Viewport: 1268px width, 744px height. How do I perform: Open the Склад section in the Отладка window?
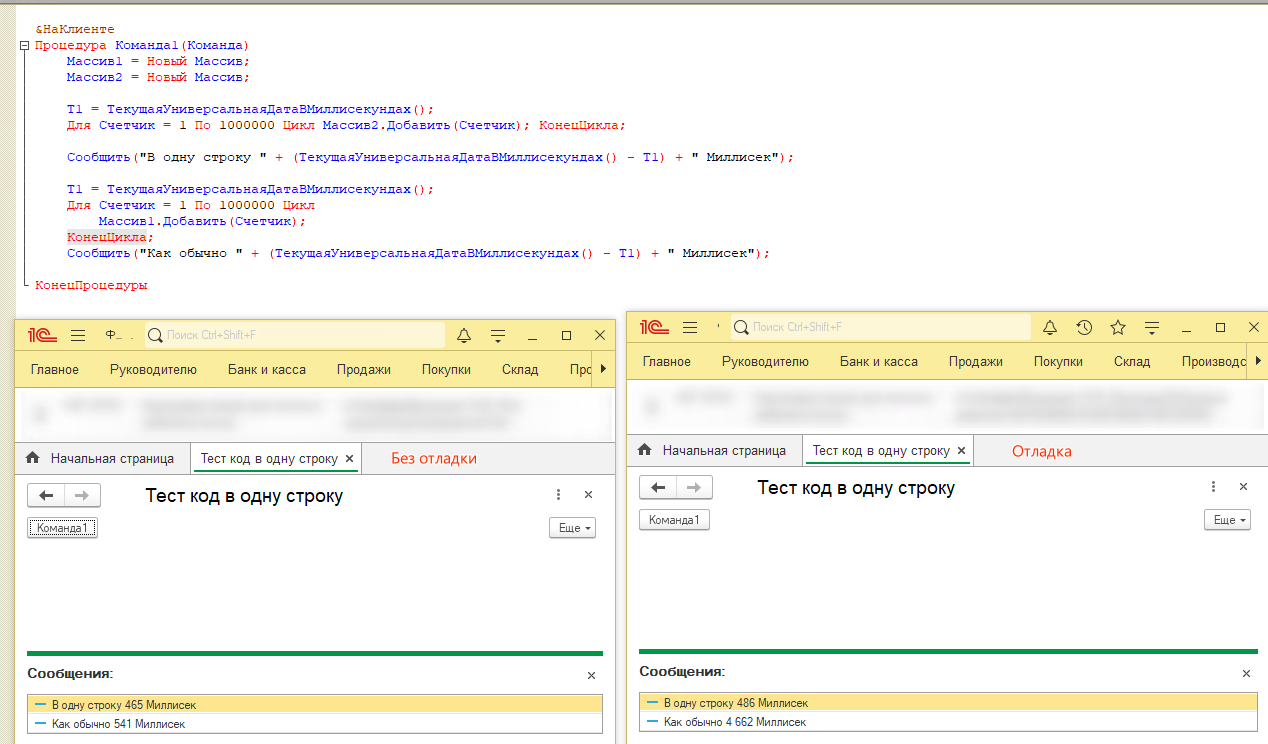pos(1132,361)
